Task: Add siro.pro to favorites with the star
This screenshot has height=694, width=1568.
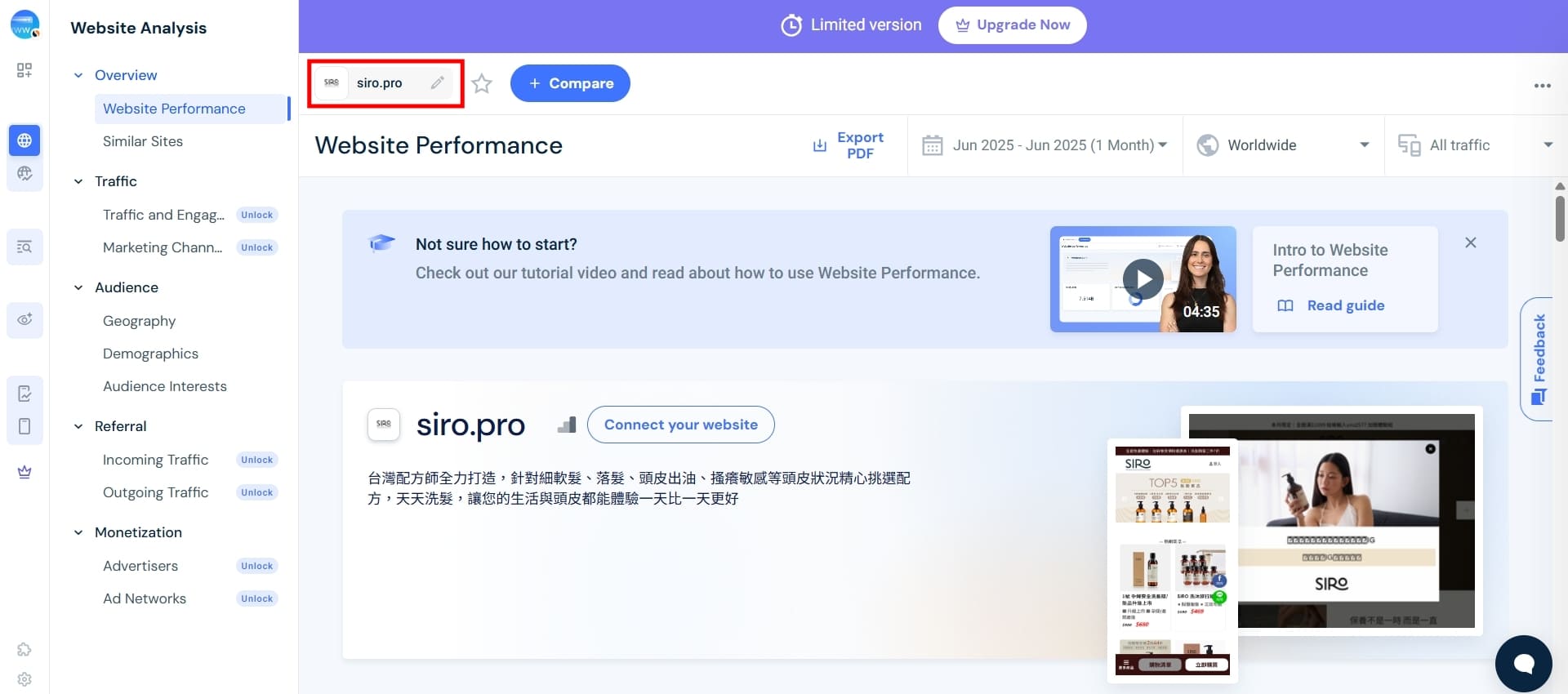Action: pyautogui.click(x=482, y=83)
